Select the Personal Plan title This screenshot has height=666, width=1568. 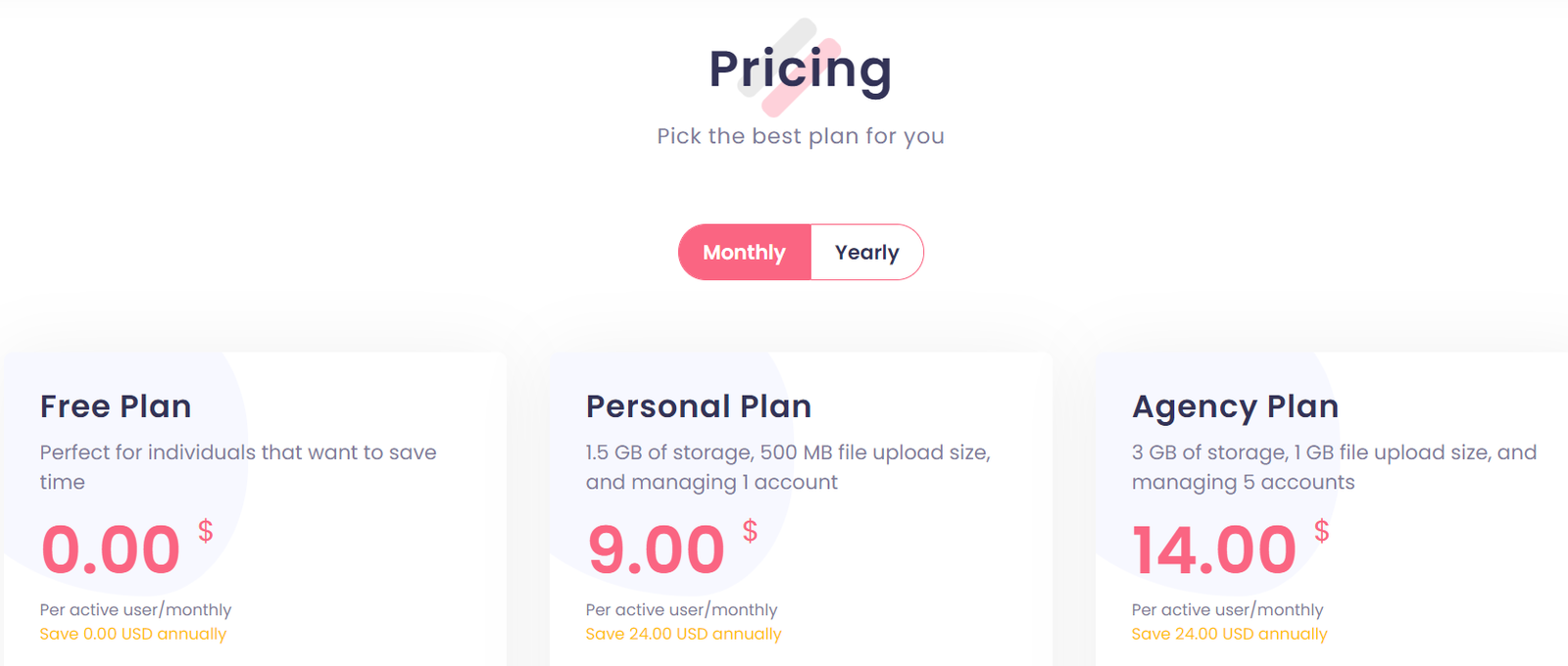(x=698, y=405)
